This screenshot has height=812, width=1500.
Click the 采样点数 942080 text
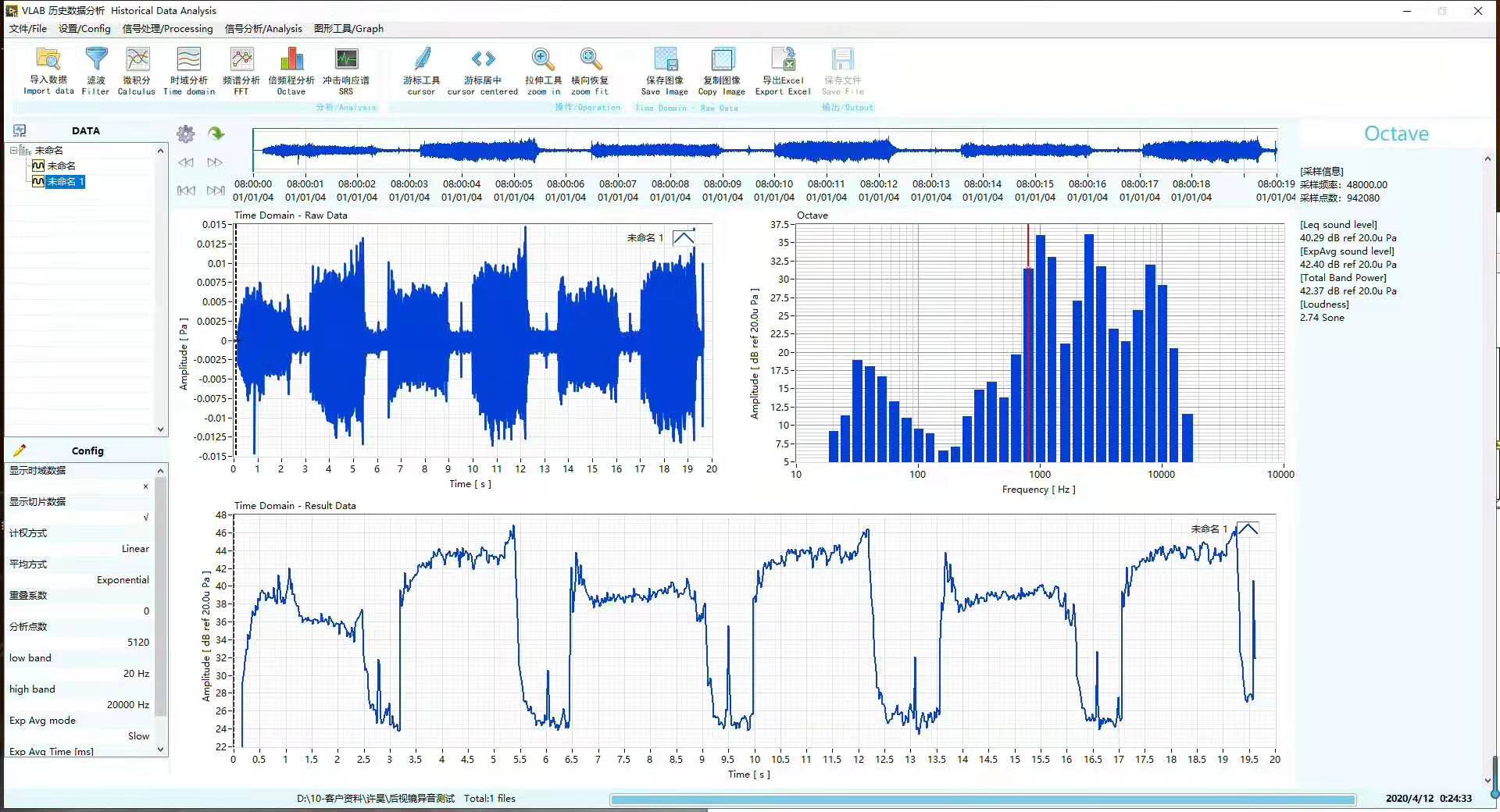pos(1340,198)
